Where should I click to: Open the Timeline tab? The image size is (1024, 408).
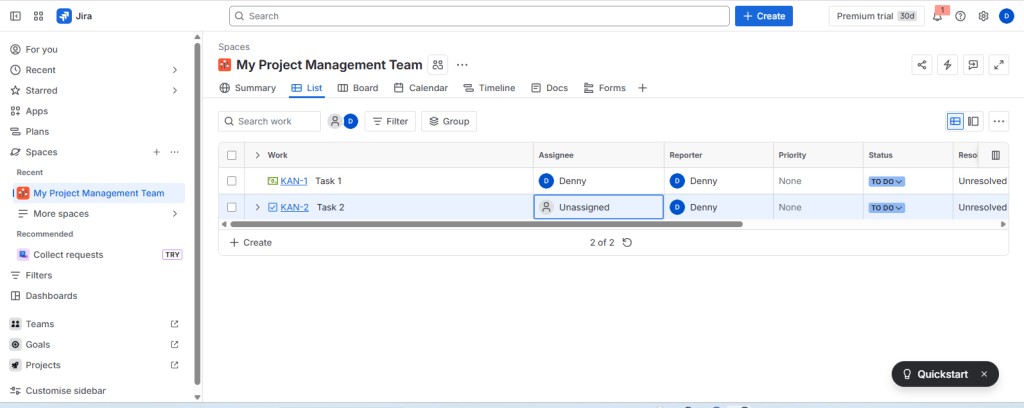click(x=489, y=87)
